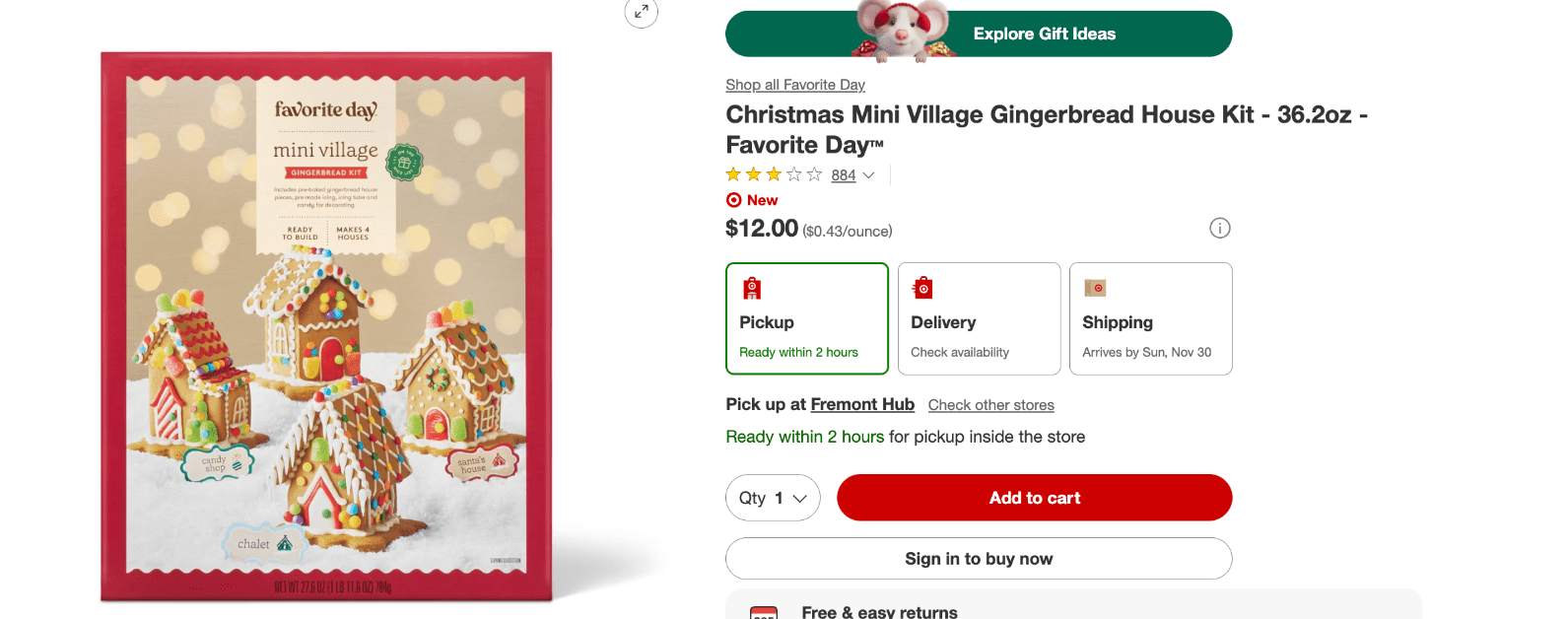Click the price info circle icon
1568x619 pixels.
click(x=1219, y=229)
